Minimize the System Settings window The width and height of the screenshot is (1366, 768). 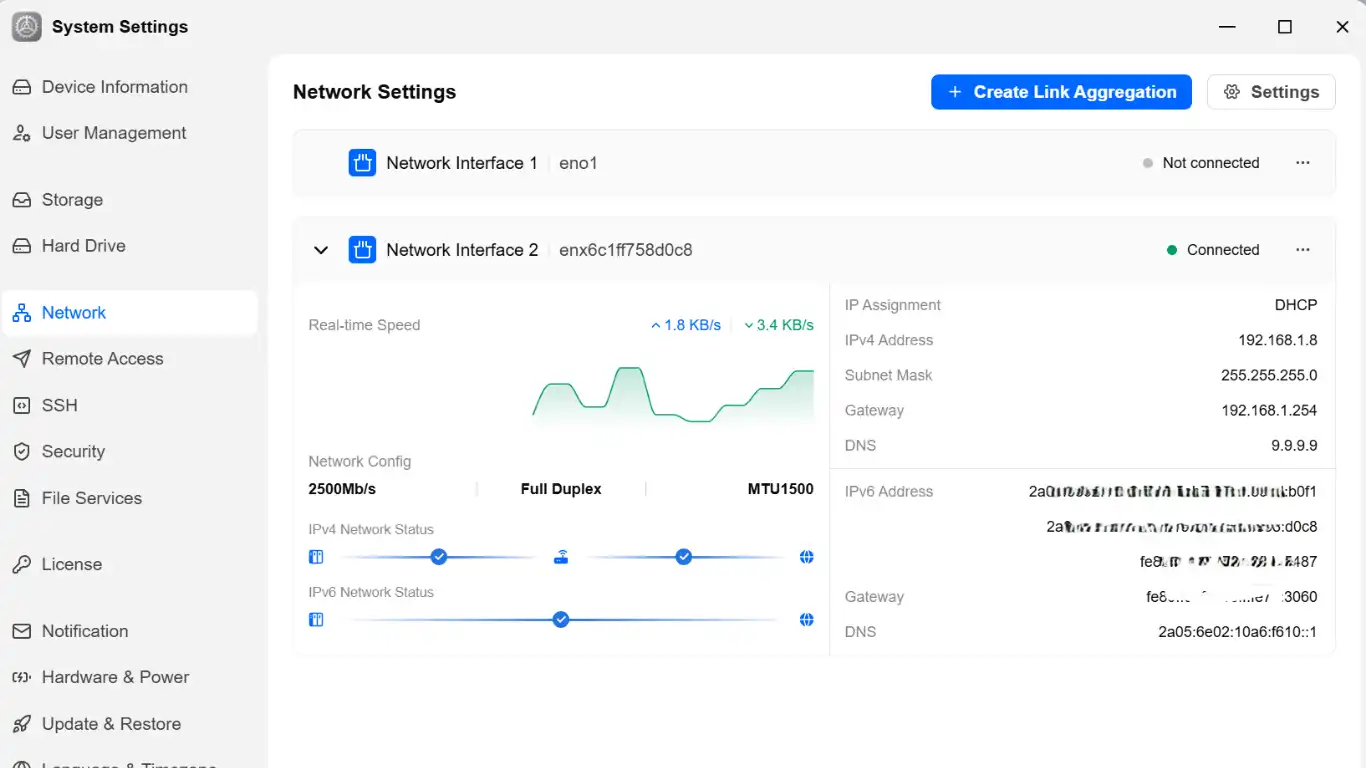pyautogui.click(x=1227, y=27)
